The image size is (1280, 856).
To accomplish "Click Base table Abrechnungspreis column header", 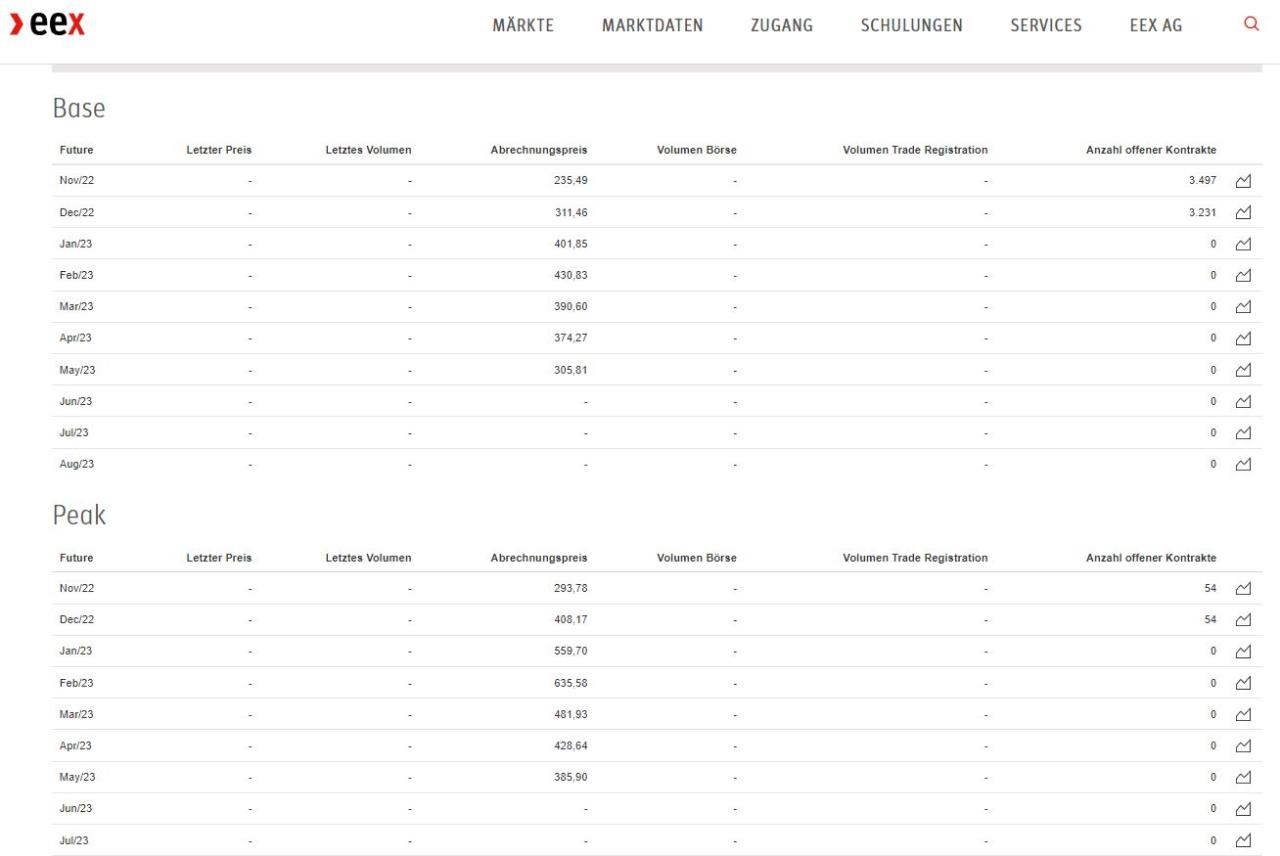I will 539,150.
